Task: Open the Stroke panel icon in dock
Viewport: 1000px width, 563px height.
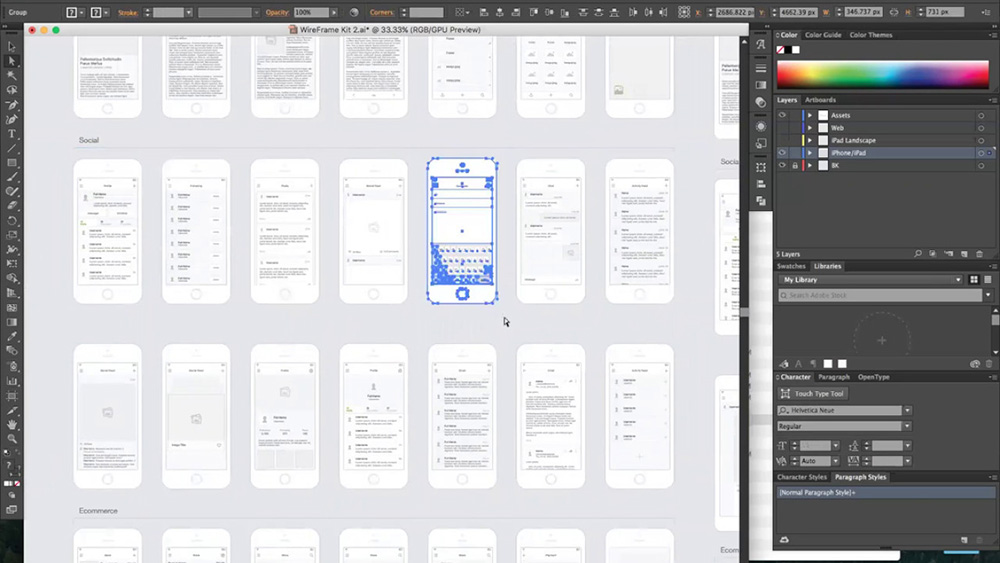Action: pyautogui.click(x=761, y=68)
